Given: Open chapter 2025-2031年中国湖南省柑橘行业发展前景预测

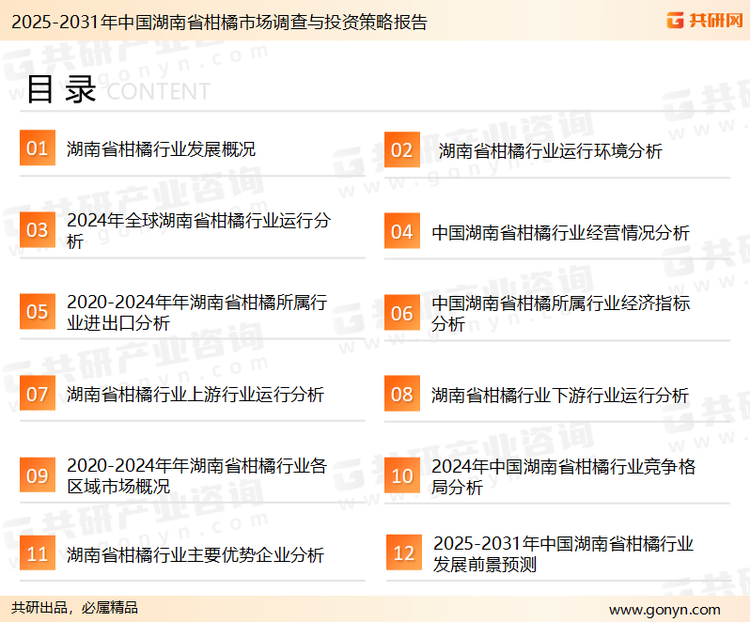Looking at the screenshot, I should point(563,554).
